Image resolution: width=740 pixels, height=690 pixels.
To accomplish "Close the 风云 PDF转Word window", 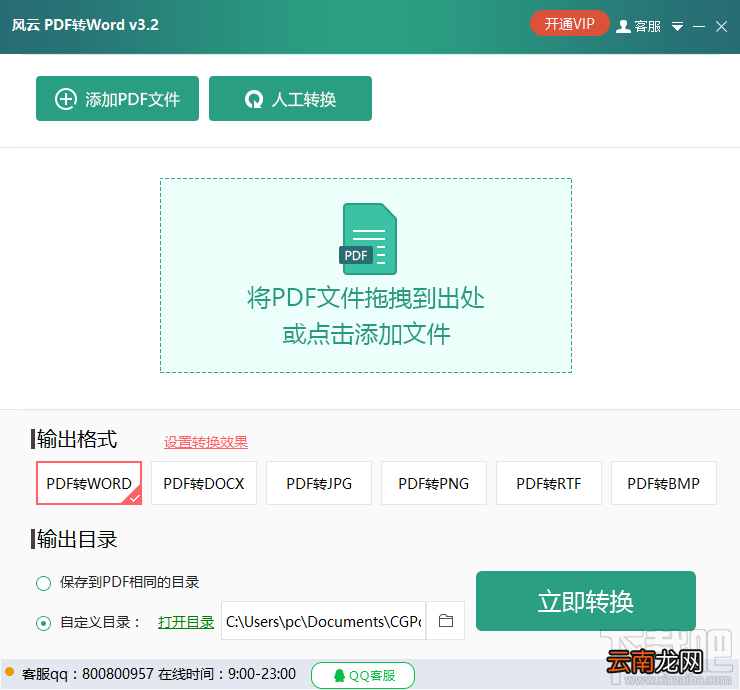I will (x=721, y=26).
